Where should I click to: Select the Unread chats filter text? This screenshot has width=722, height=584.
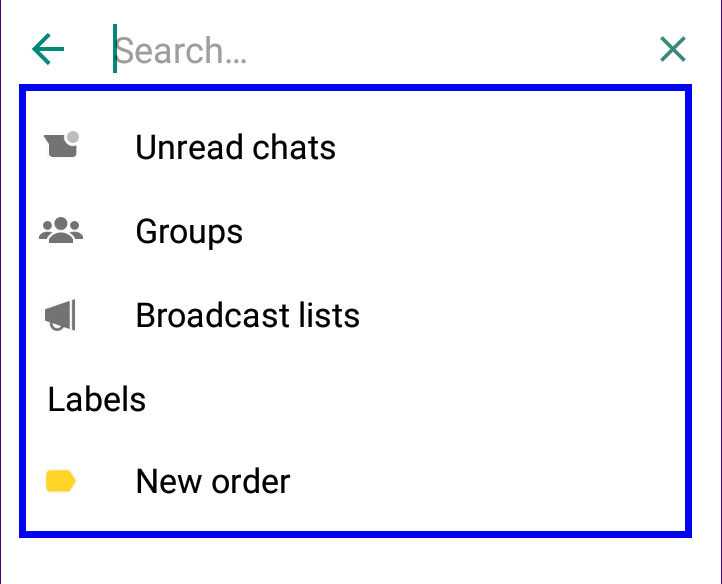click(236, 147)
